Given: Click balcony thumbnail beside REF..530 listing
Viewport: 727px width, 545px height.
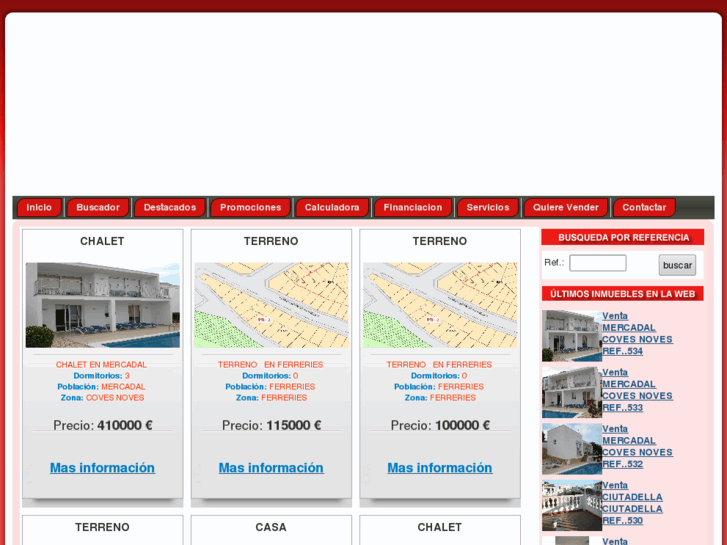Looking at the screenshot, I should click(572, 506).
